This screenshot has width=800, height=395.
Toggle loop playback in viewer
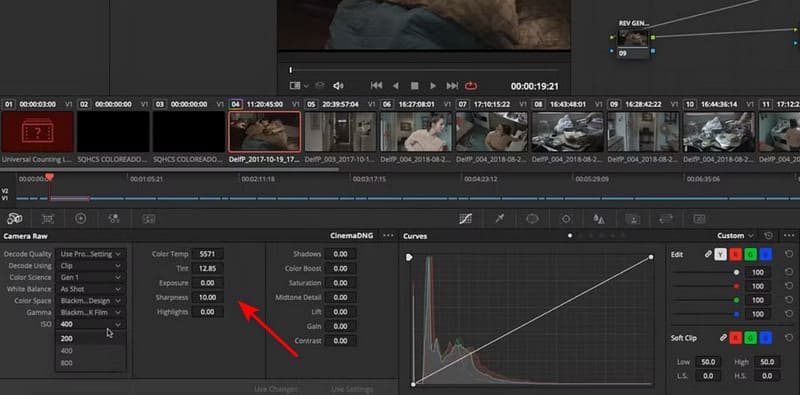click(471, 86)
